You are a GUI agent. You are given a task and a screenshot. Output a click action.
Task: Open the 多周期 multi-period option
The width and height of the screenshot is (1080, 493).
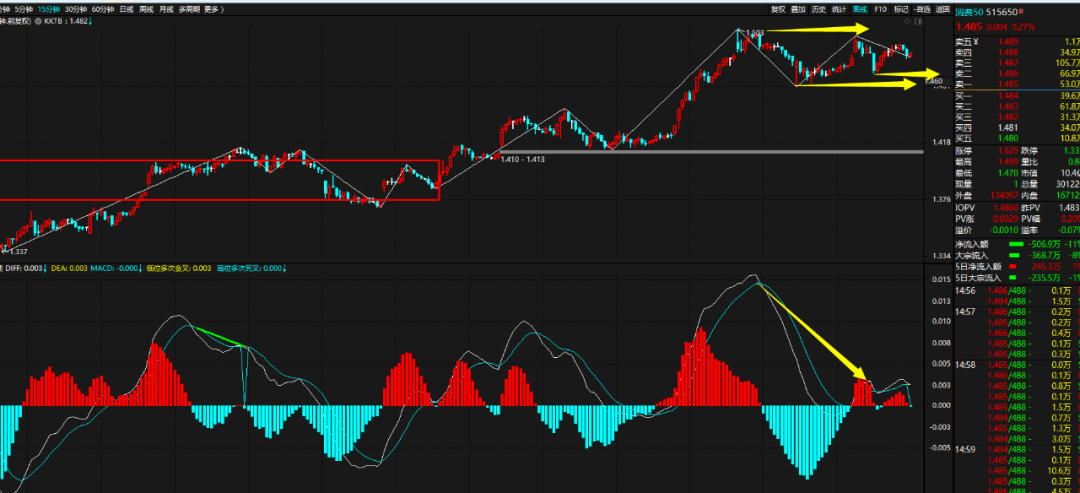(188, 10)
